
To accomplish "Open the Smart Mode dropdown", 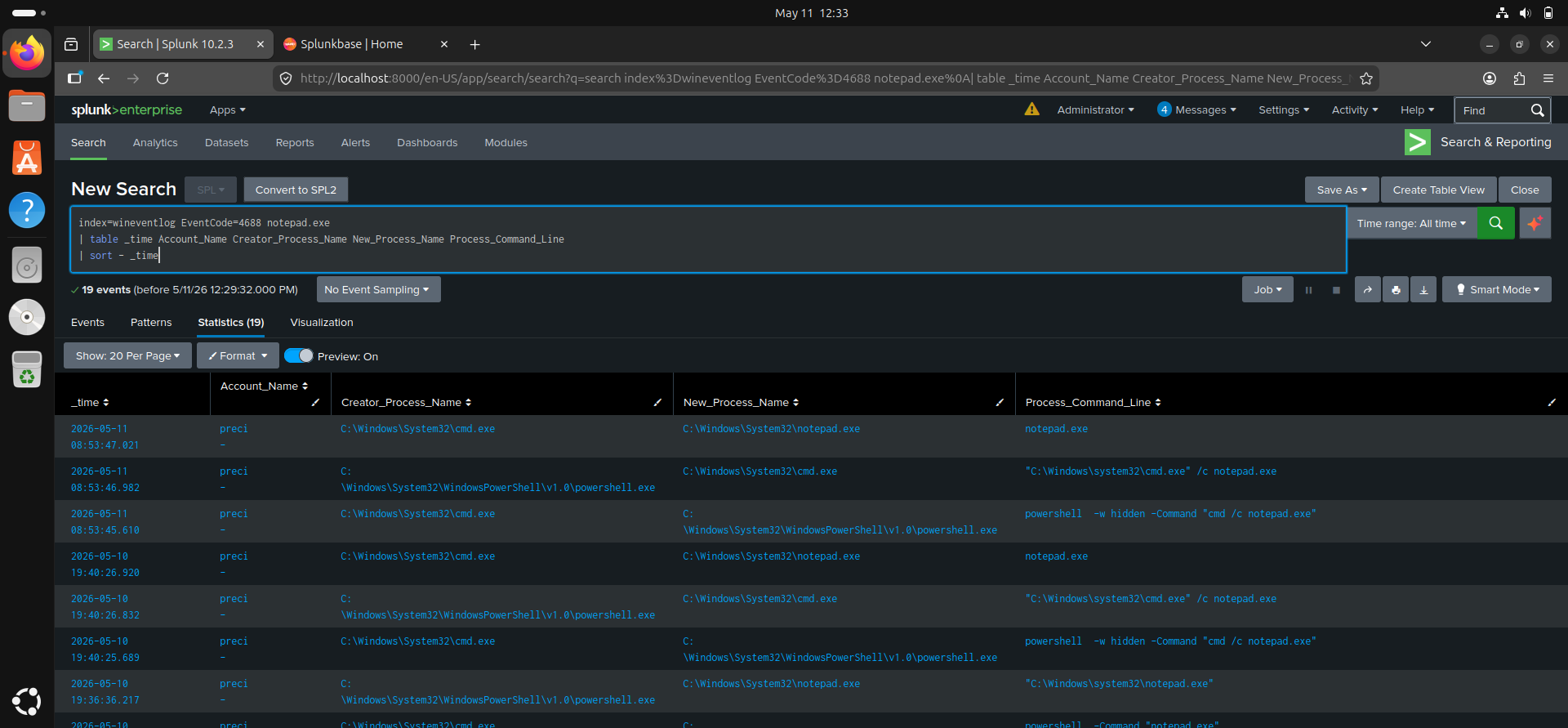I will point(1497,290).
